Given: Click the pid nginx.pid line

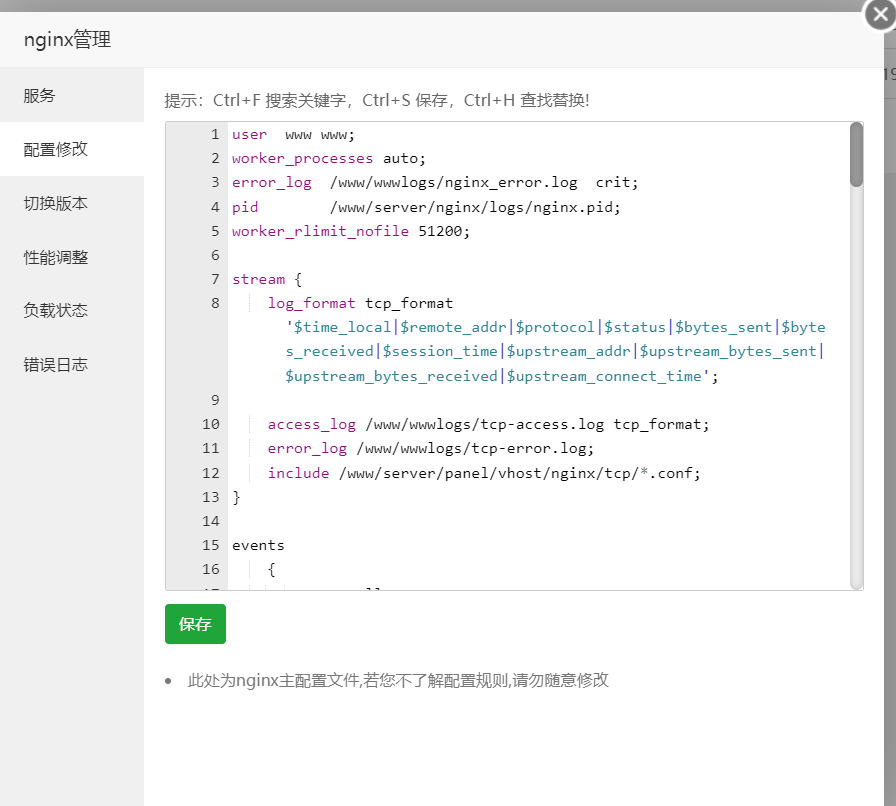Looking at the screenshot, I should (x=426, y=207).
